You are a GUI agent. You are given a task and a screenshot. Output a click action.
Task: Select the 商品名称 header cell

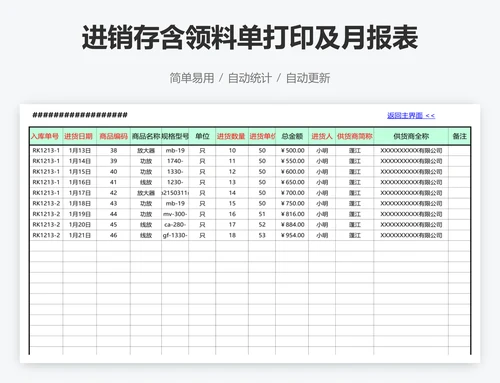click(x=146, y=136)
